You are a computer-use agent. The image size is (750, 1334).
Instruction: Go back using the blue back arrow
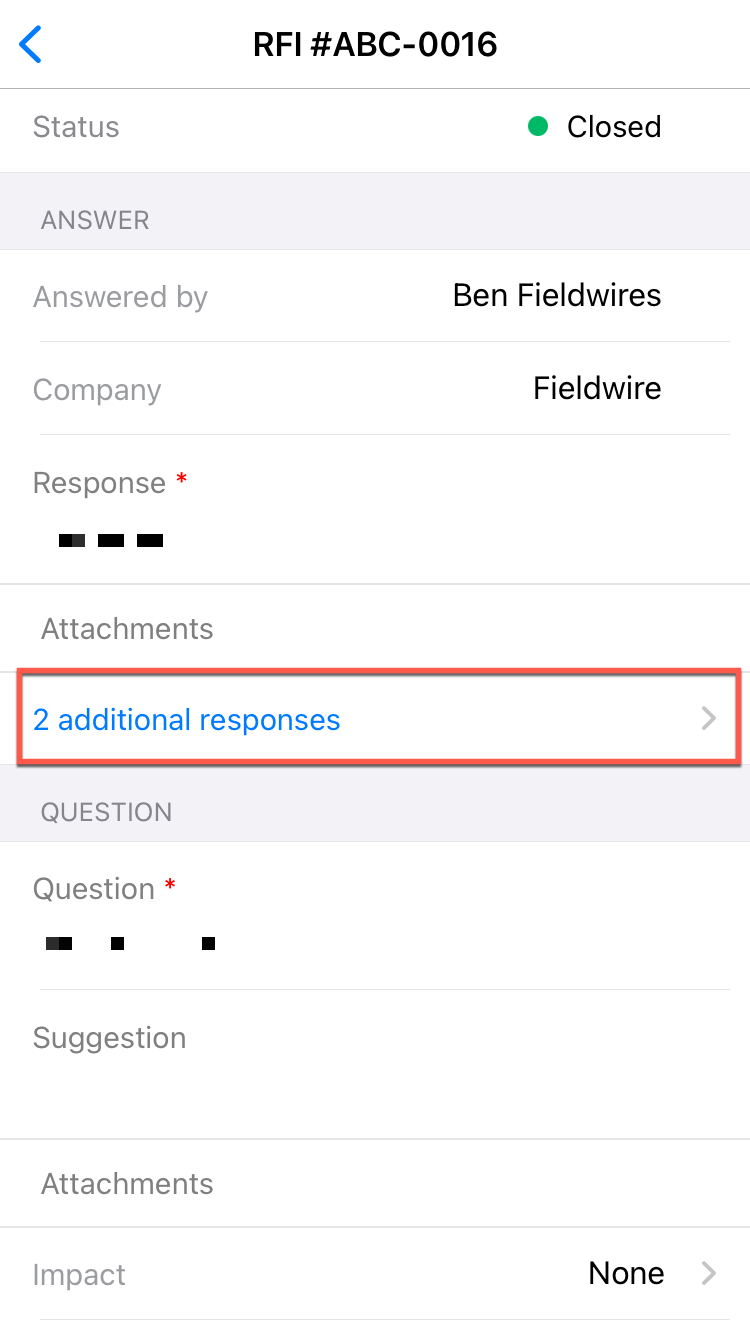pos(32,45)
